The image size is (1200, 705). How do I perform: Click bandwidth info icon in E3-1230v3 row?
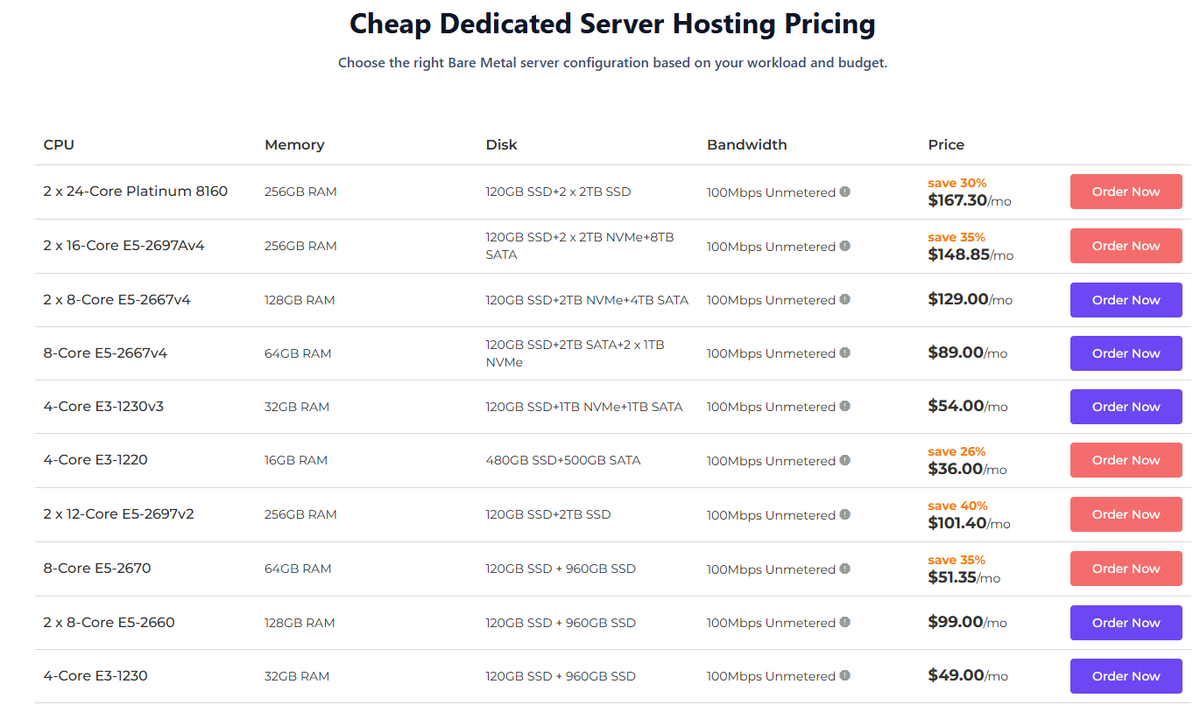point(845,406)
